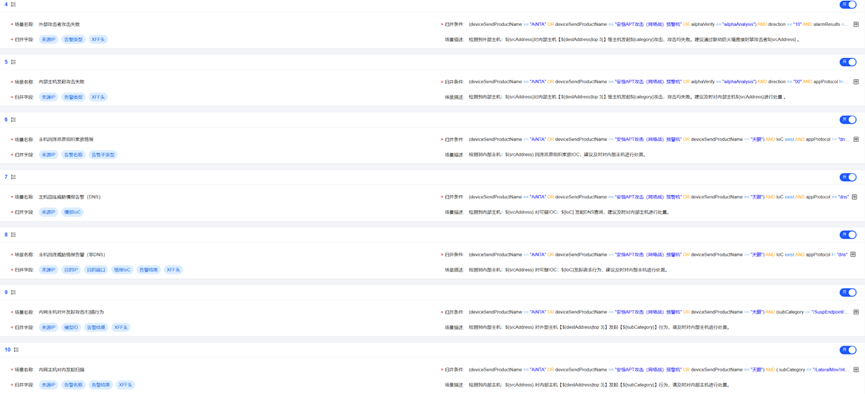Toggle the enable switch for rule 10
865x394 pixels.
tap(848, 350)
